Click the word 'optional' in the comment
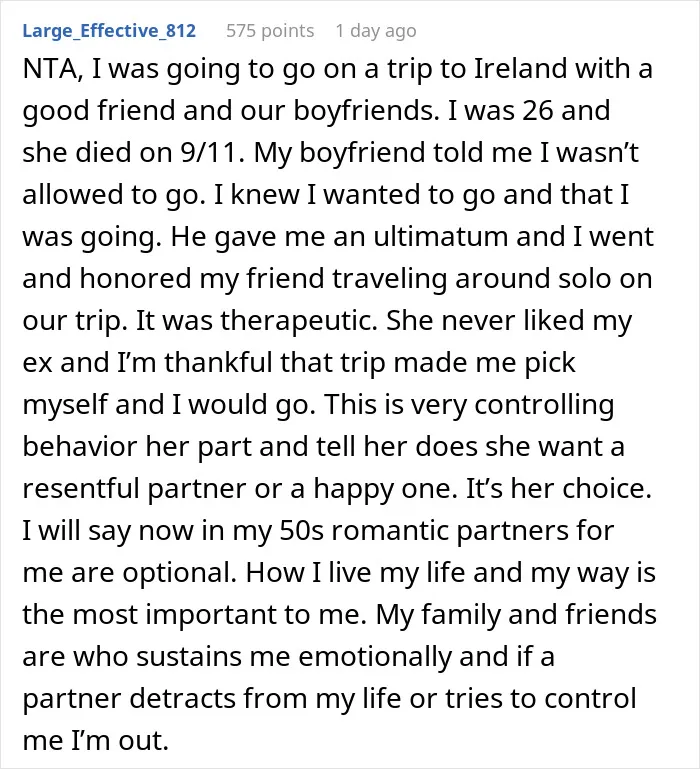 pos(180,573)
